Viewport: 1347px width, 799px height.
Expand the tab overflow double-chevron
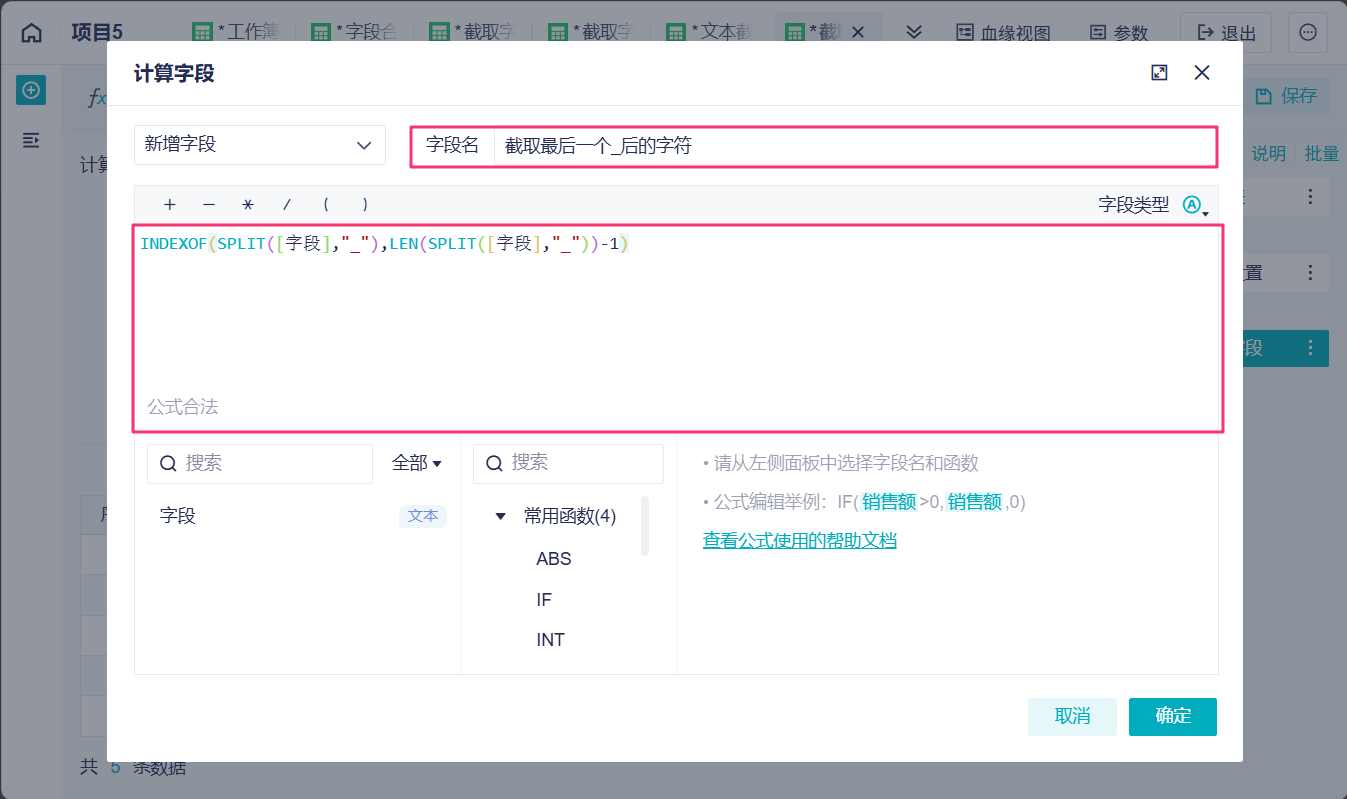pyautogui.click(x=913, y=32)
